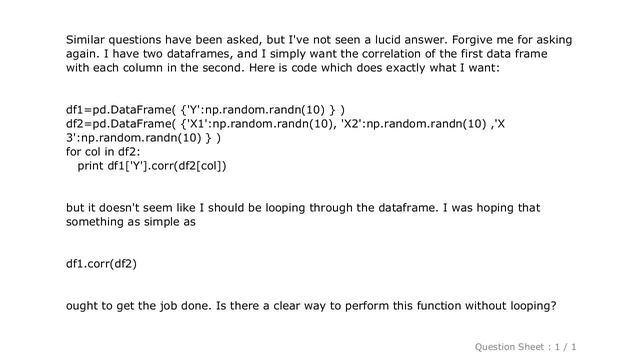Image resolution: width=640 pixels, height=360 pixels.
Task: Click the continuation line "3':np.random.randn(10) } )"
Action: coord(143,138)
